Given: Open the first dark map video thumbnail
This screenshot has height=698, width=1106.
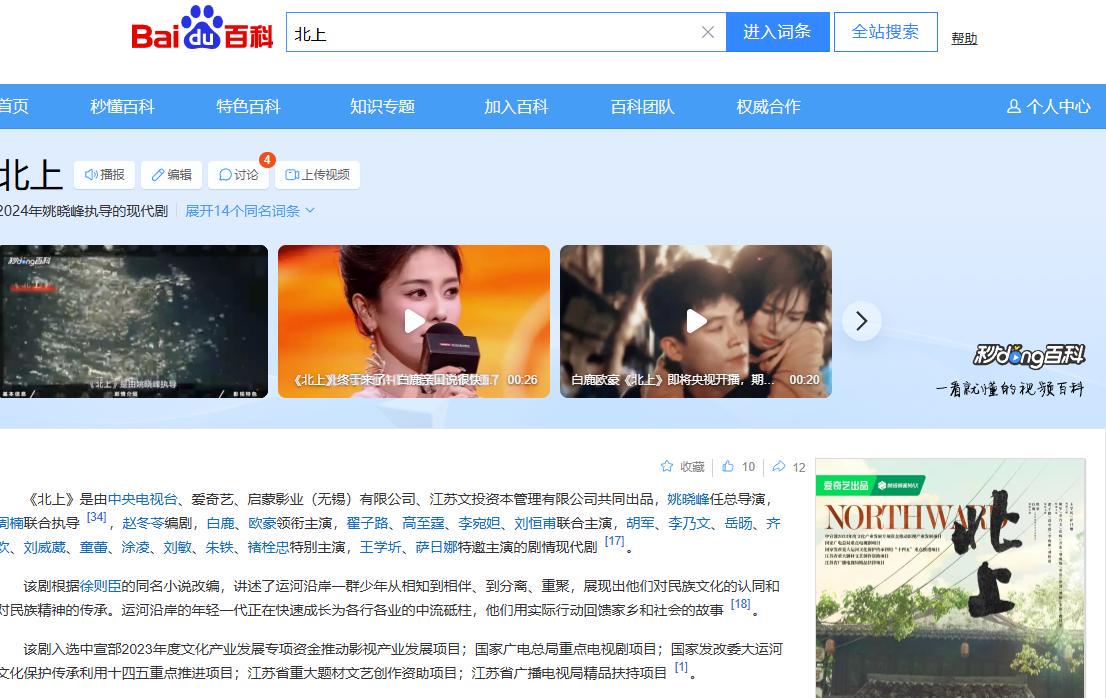Looking at the screenshot, I should pyautogui.click(x=134, y=322).
